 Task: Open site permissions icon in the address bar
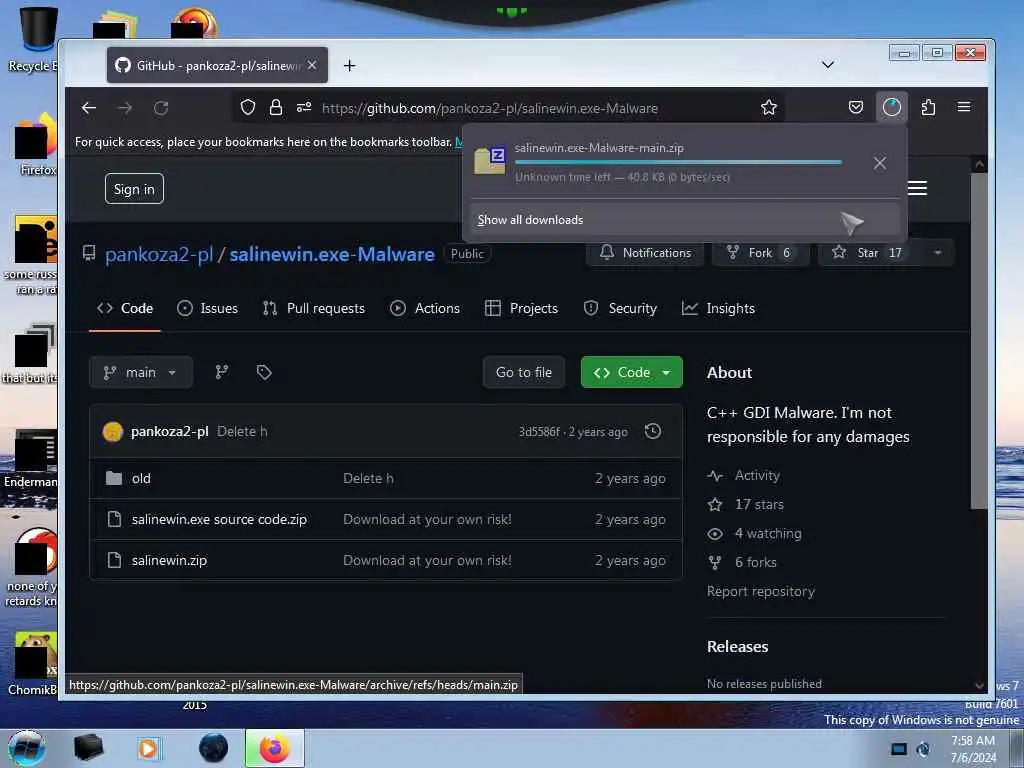[304, 108]
